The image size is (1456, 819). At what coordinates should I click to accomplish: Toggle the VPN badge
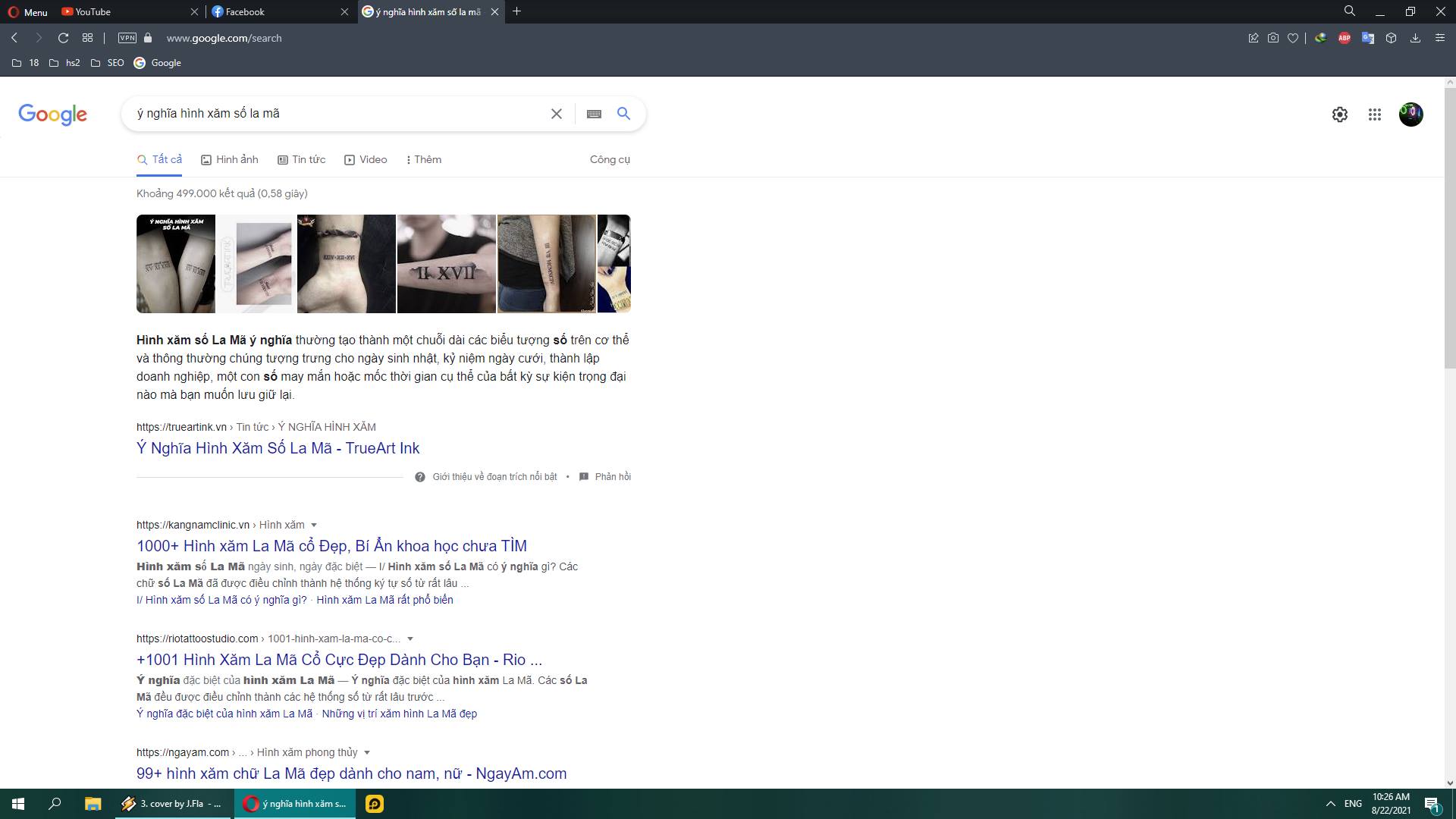click(x=127, y=38)
